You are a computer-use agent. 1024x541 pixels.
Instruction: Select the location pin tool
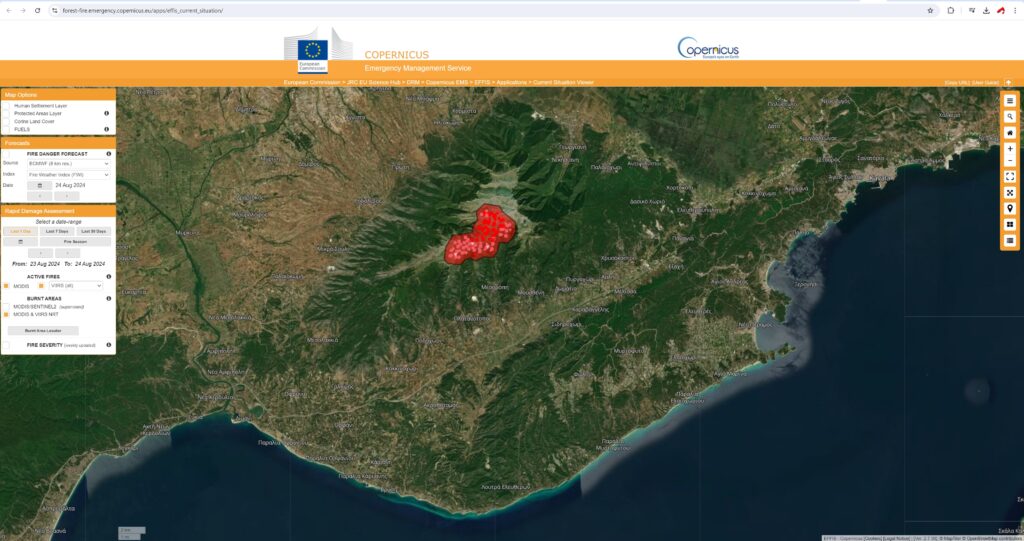click(1010, 208)
